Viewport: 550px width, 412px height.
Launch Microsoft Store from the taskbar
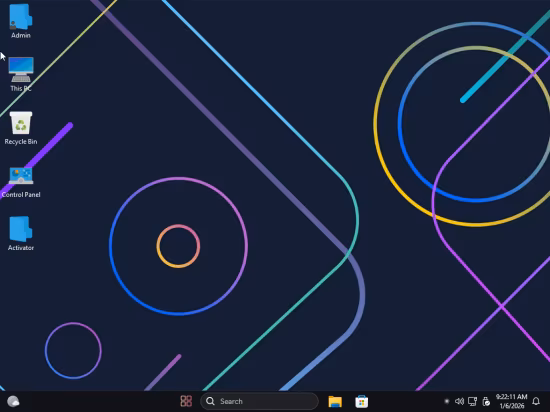(362, 401)
